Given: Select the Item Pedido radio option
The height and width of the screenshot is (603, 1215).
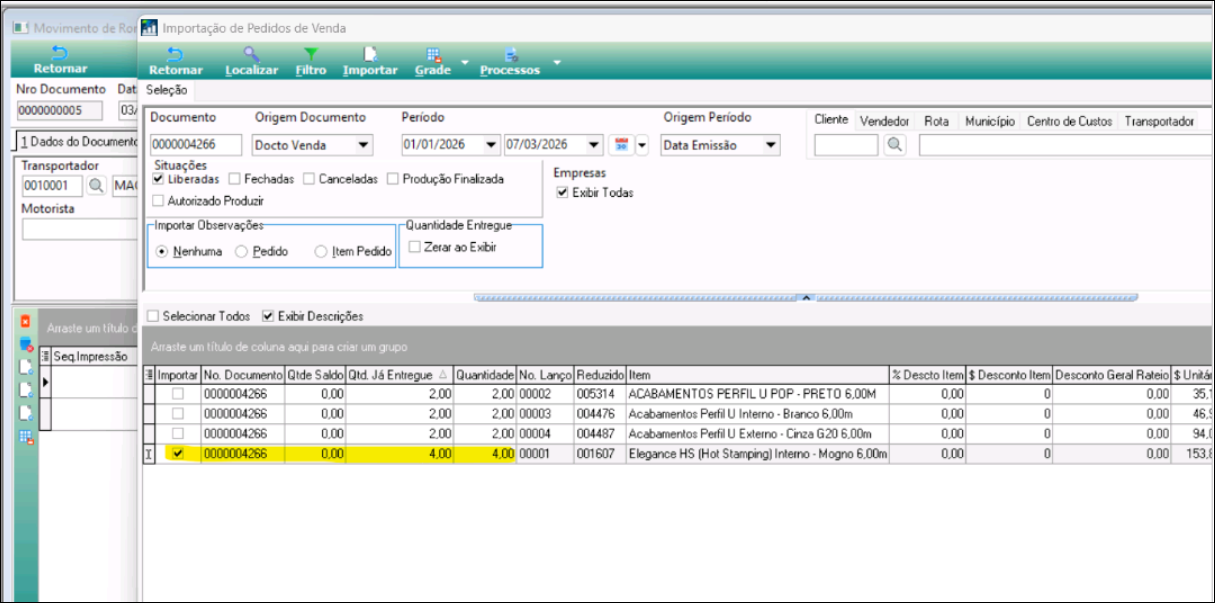Looking at the screenshot, I should [321, 252].
